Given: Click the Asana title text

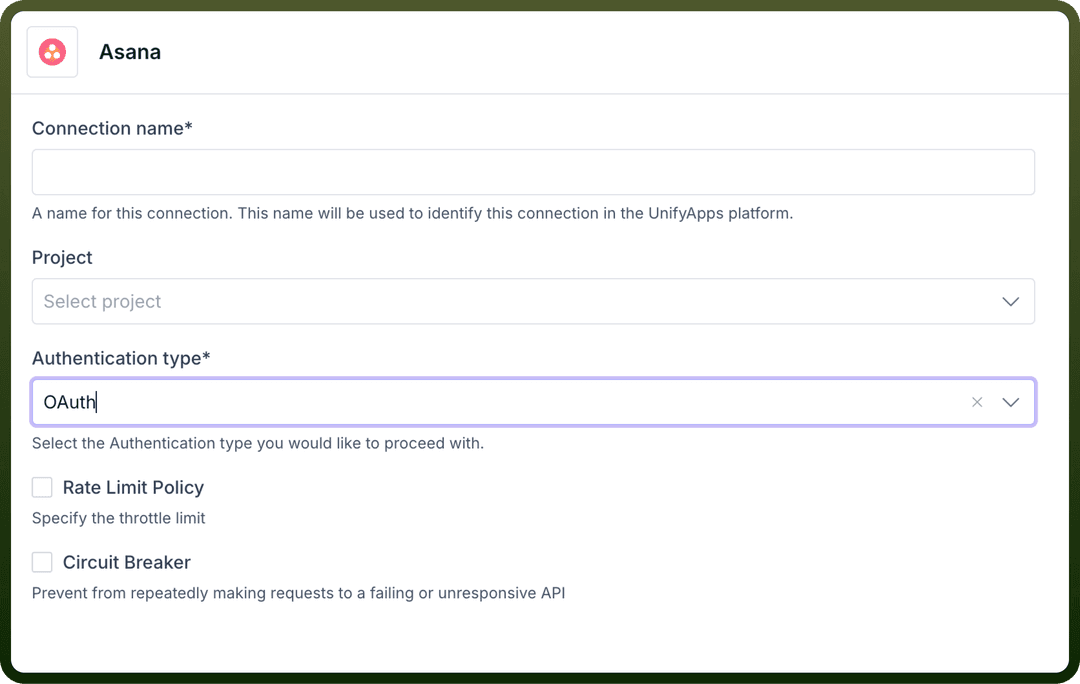Looking at the screenshot, I should point(130,52).
